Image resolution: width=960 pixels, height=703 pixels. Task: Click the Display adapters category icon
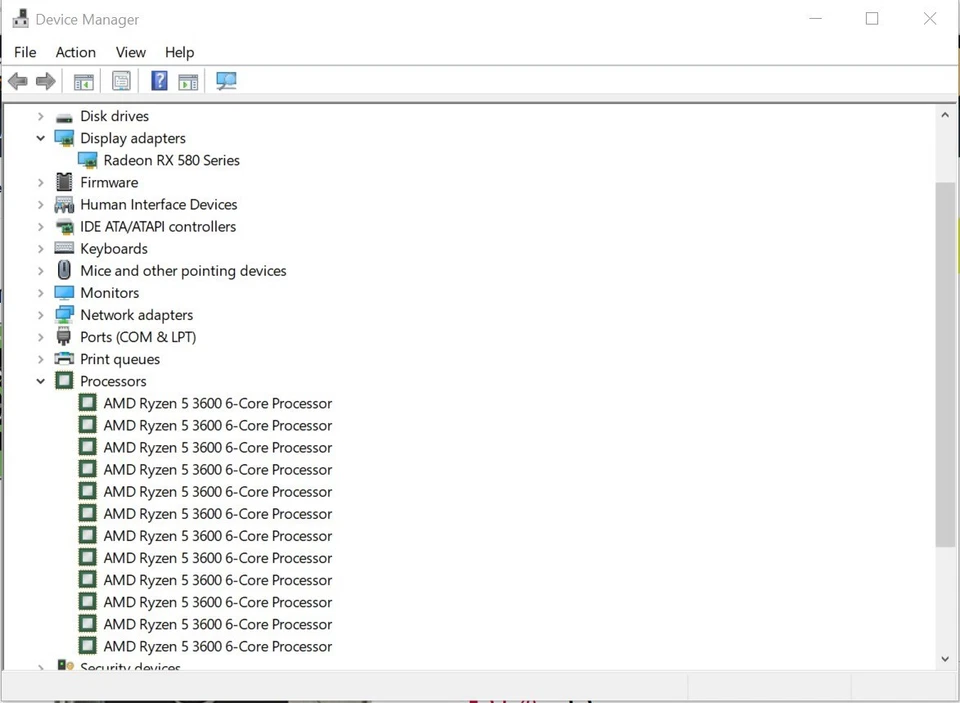click(x=64, y=138)
